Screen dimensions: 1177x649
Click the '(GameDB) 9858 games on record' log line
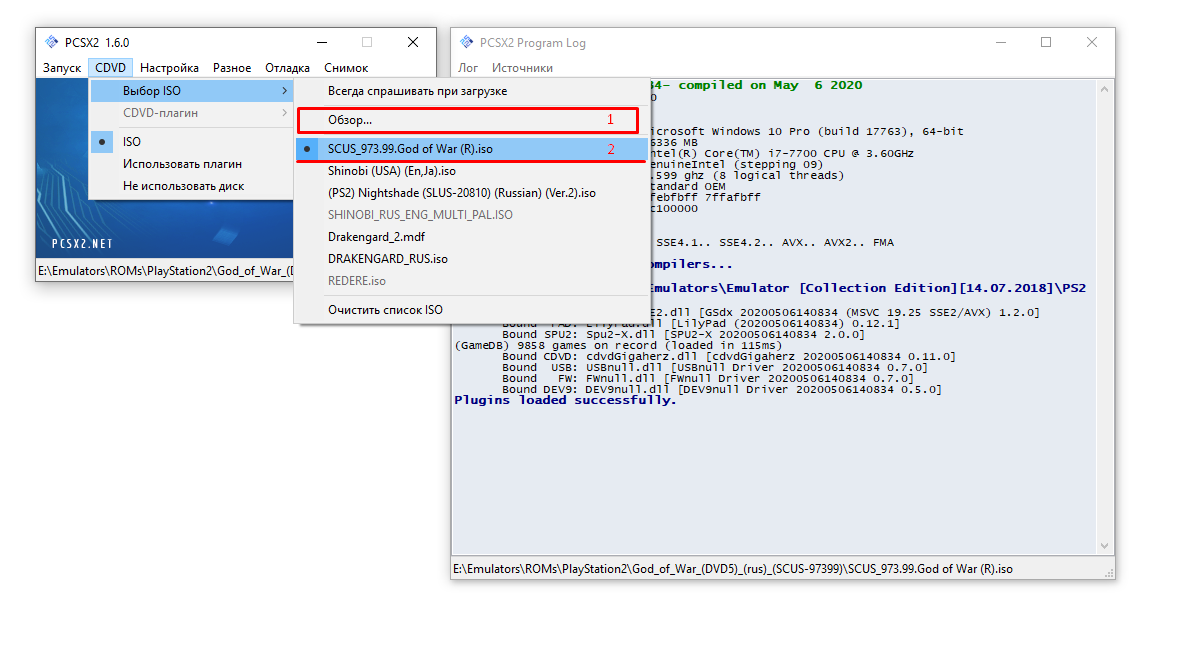pyautogui.click(x=618, y=345)
